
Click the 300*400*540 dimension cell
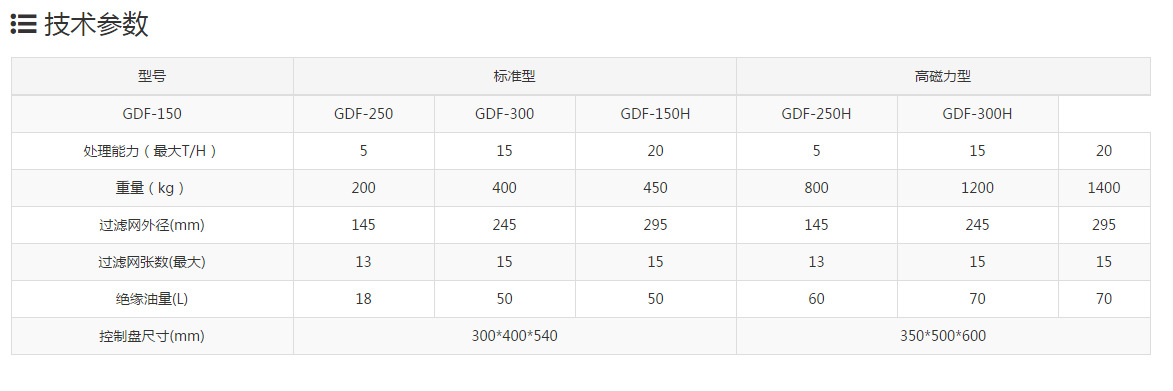(515, 336)
